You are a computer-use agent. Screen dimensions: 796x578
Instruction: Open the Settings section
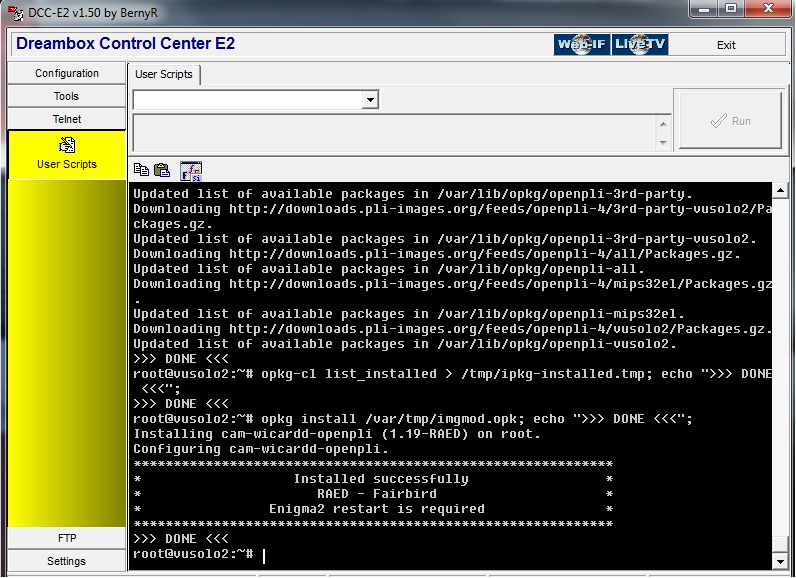(x=67, y=561)
